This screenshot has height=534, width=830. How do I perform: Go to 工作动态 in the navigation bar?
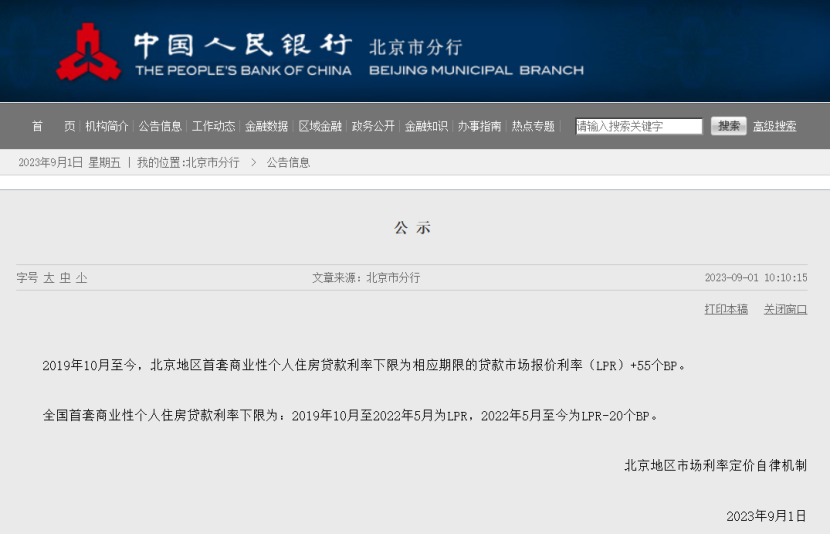pyautogui.click(x=213, y=126)
